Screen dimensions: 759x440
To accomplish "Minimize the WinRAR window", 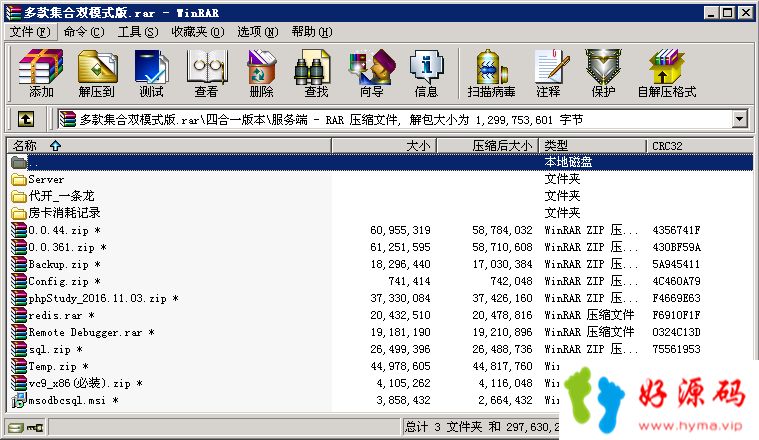I will [x=711, y=13].
